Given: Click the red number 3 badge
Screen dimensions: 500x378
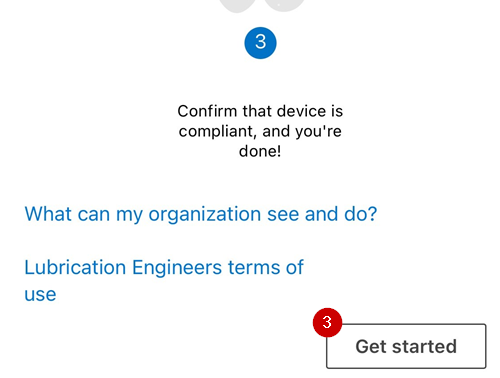Looking at the screenshot, I should [x=327, y=322].
